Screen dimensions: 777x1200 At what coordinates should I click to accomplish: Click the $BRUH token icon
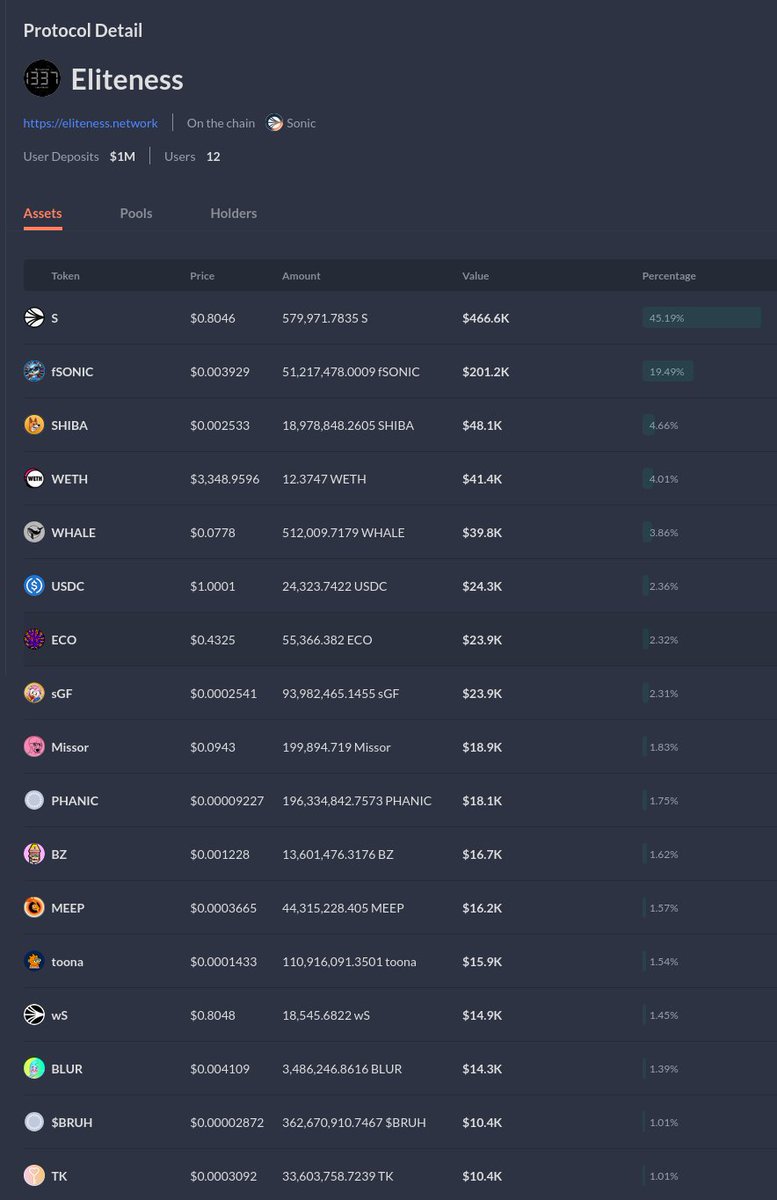pyautogui.click(x=34, y=1123)
